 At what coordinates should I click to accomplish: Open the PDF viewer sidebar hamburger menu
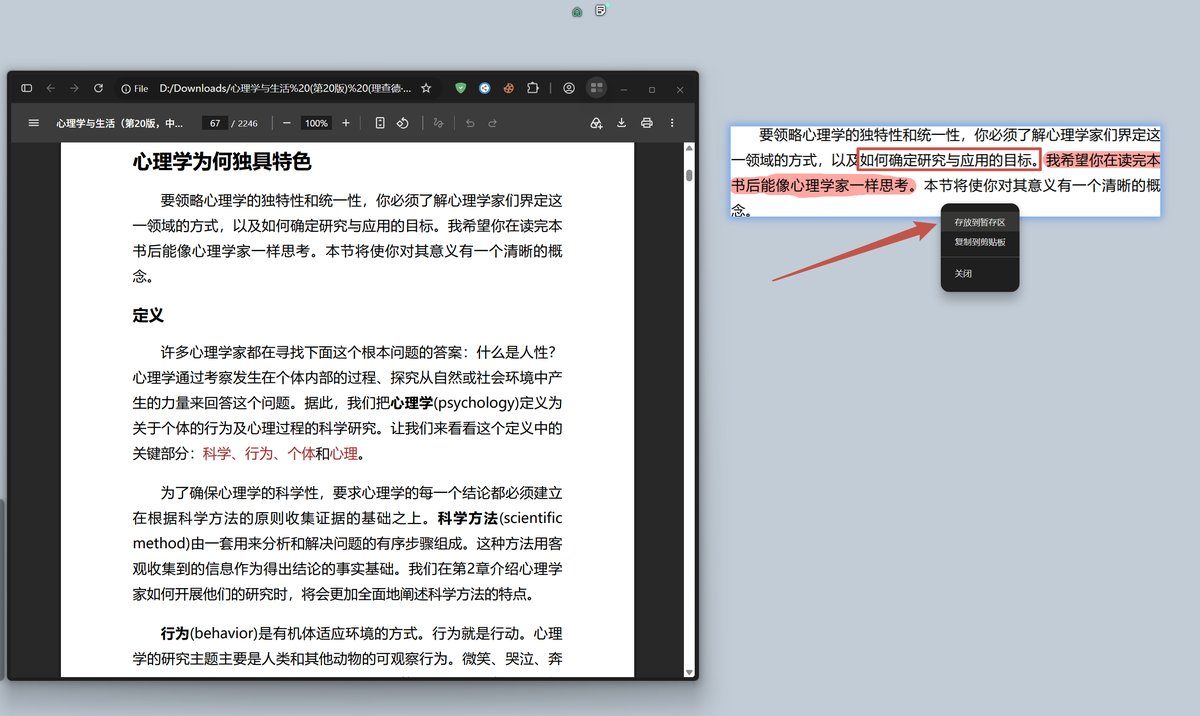click(x=33, y=123)
